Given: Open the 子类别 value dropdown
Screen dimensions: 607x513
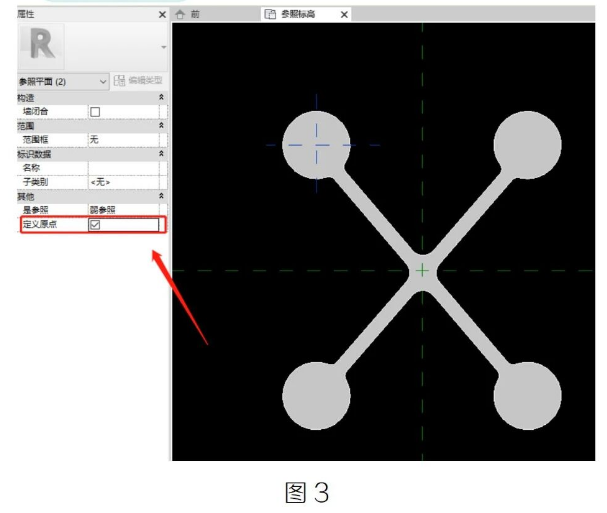Looking at the screenshot, I should 123,182.
